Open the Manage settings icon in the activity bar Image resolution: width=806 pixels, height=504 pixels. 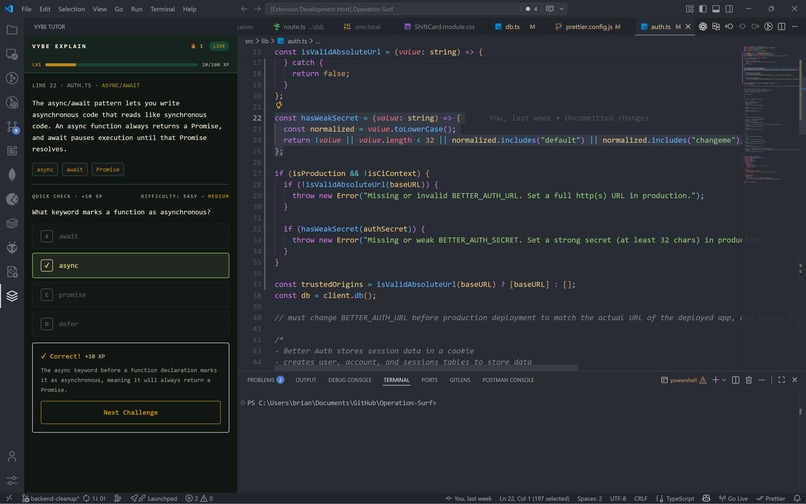12,480
